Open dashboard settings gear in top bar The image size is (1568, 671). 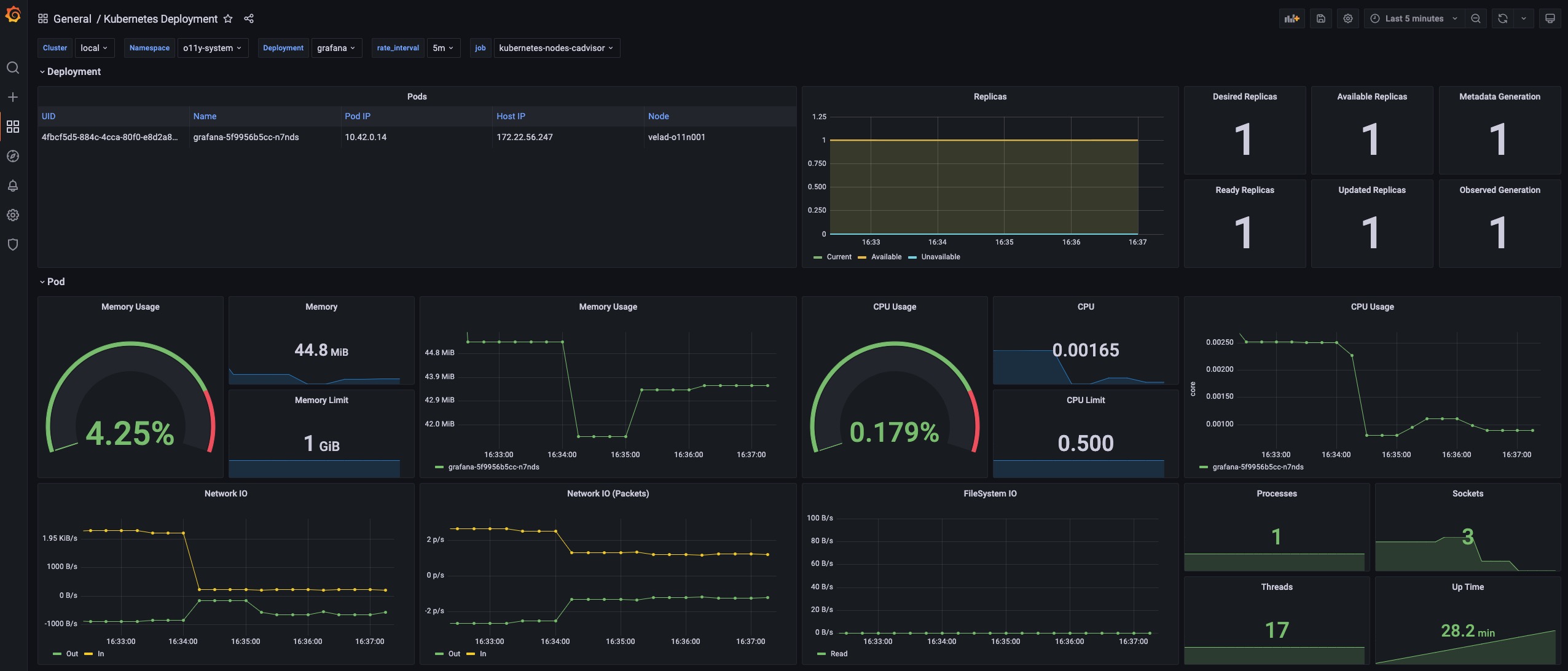(1348, 18)
